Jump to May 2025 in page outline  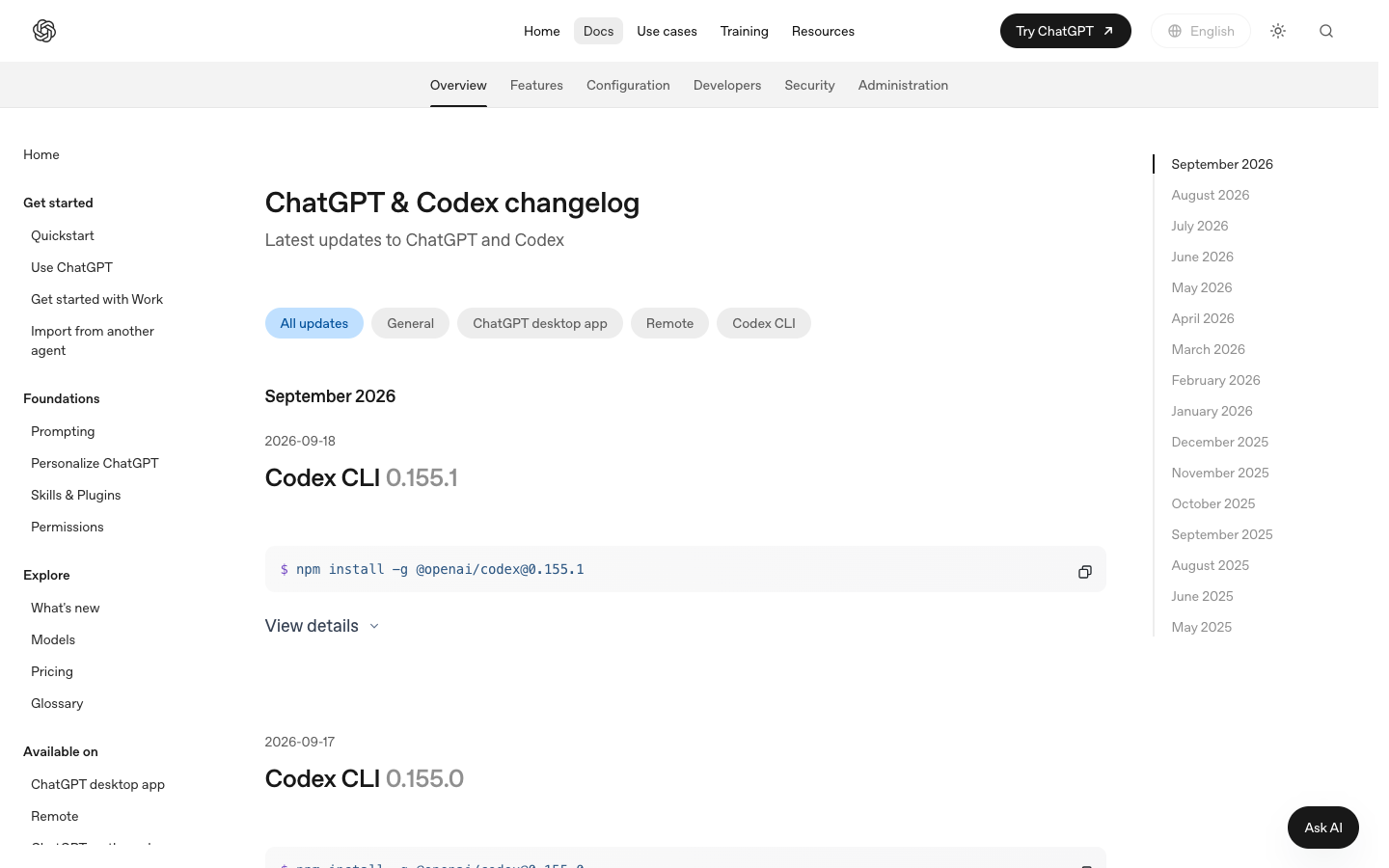[1202, 627]
